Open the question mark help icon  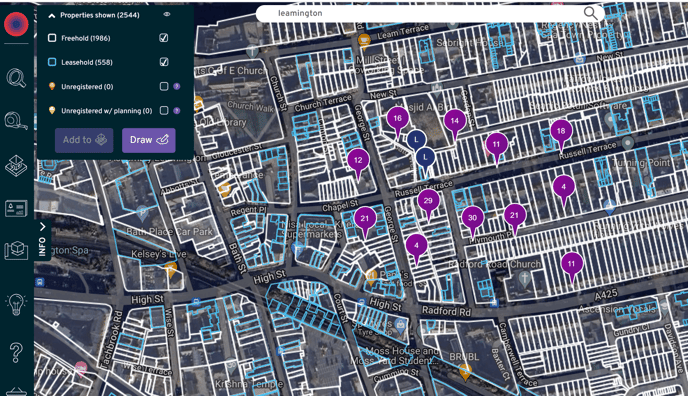click(x=16, y=352)
